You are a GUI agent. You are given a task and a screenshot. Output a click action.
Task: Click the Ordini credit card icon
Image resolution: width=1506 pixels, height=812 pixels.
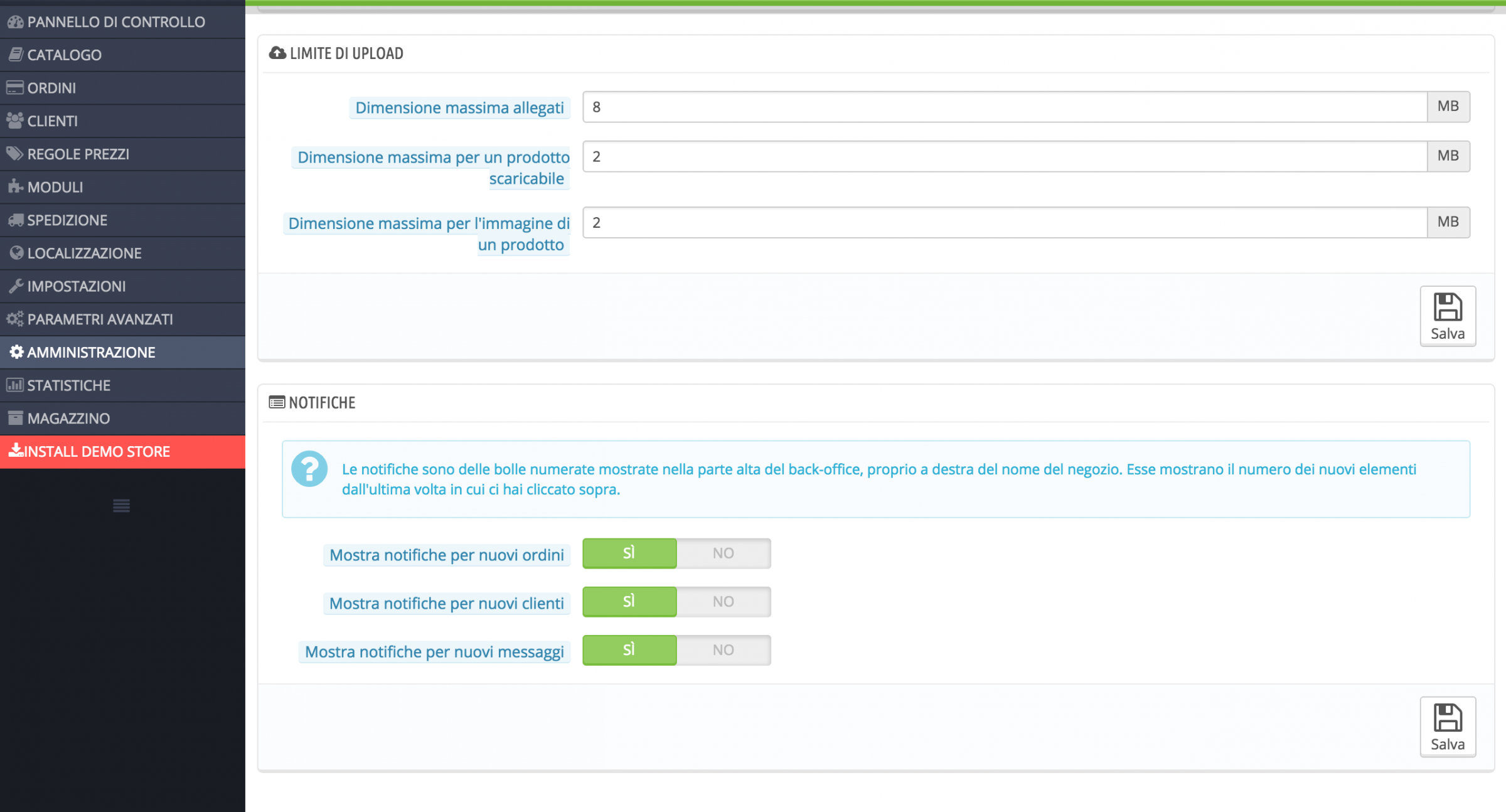(15, 88)
